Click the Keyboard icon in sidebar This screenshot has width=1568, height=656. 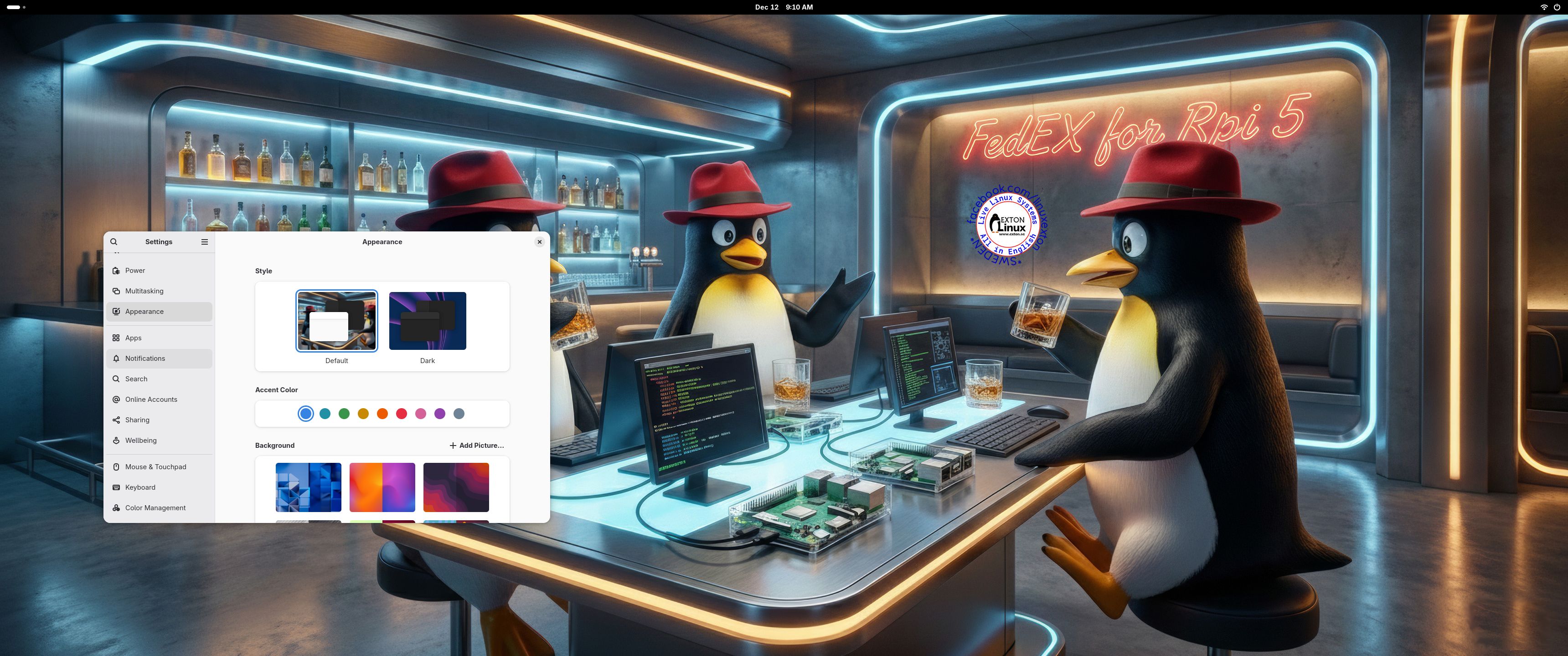pyautogui.click(x=116, y=487)
